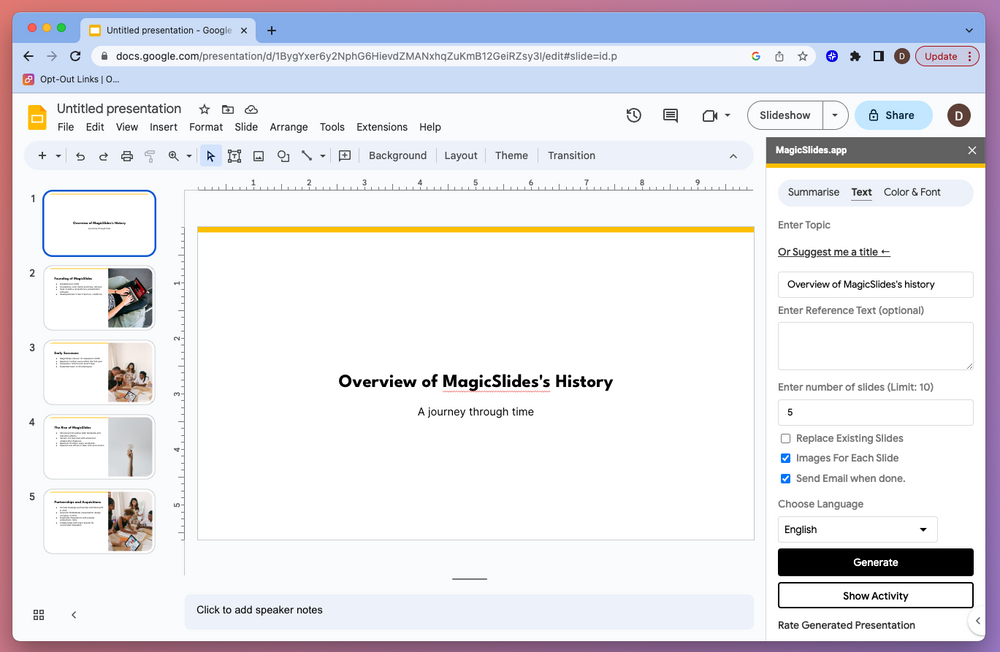The width and height of the screenshot is (1000, 652).
Task: Expand the Slideshow options arrow
Action: tap(835, 115)
